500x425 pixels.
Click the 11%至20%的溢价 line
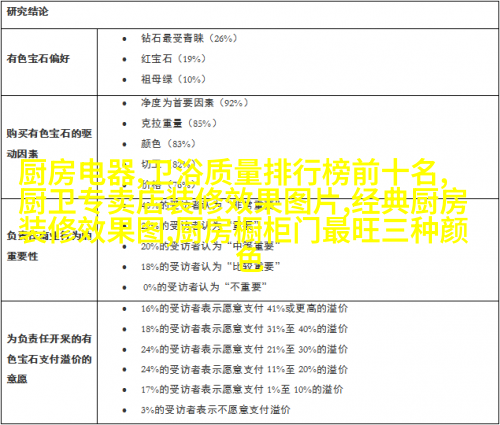(x=244, y=370)
